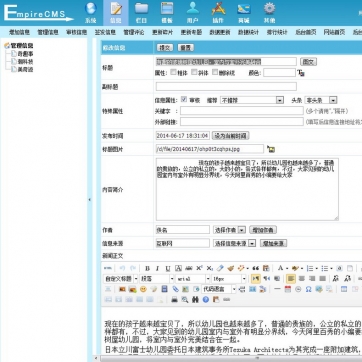Image resolution: width=362 pixels, height=362 pixels.
Task: Browse title image with the folder icon
Action: click(x=271, y=149)
